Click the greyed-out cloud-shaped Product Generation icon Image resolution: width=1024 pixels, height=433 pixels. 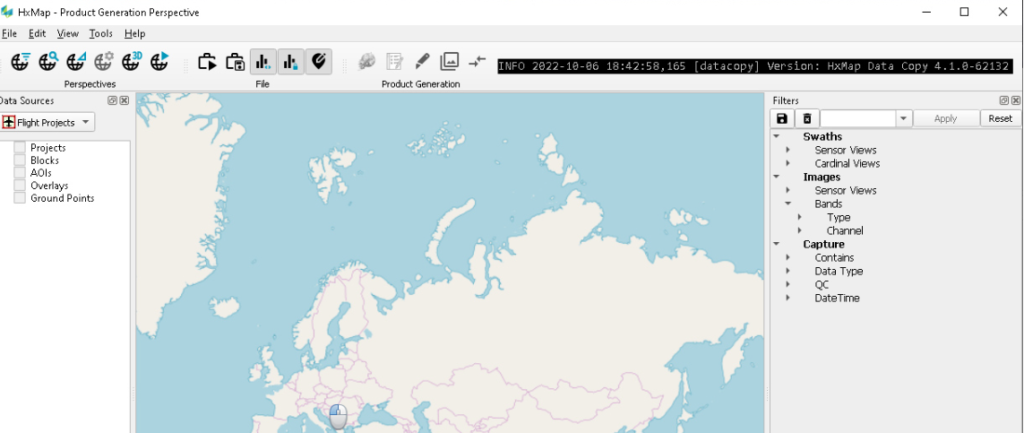tap(366, 62)
